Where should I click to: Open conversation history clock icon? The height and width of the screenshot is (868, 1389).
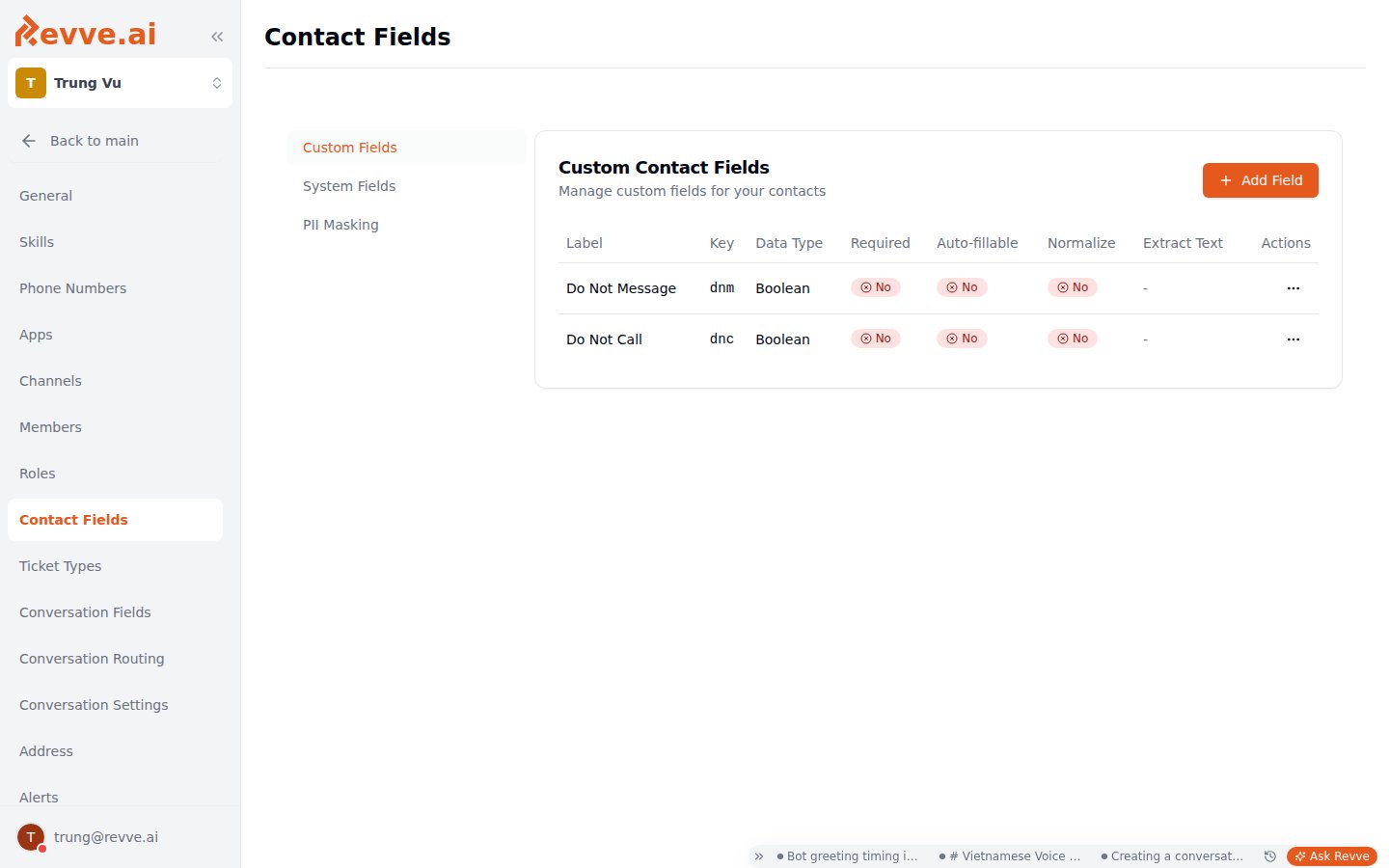click(x=1269, y=856)
